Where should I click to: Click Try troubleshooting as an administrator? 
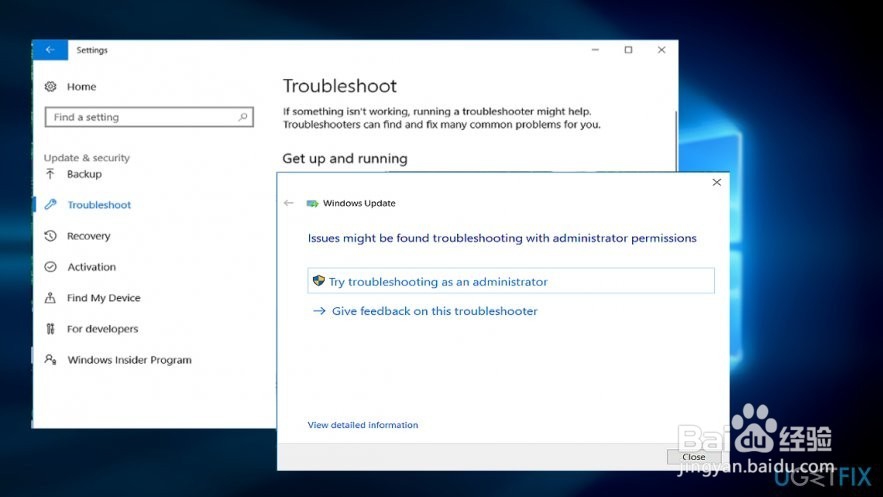click(511, 281)
